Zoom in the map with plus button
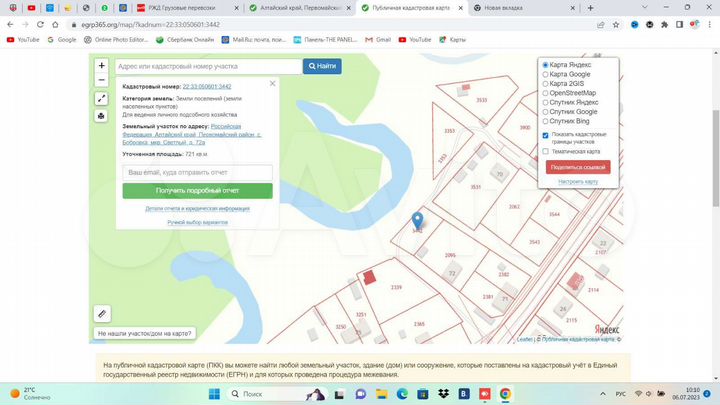The width and height of the screenshot is (720, 405). click(101, 65)
